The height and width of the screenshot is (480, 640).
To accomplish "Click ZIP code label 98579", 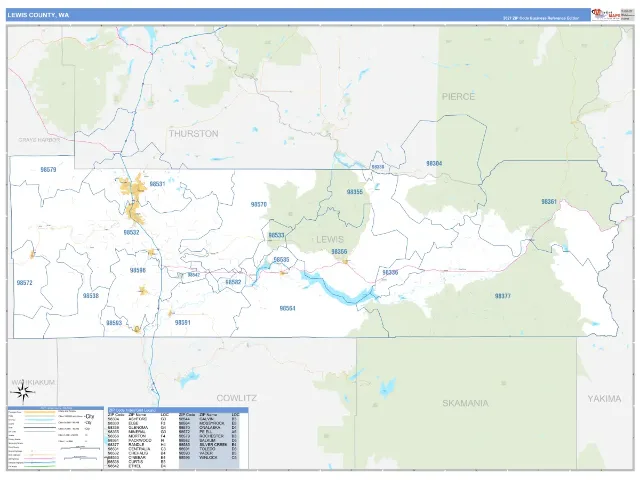I will click(49, 170).
